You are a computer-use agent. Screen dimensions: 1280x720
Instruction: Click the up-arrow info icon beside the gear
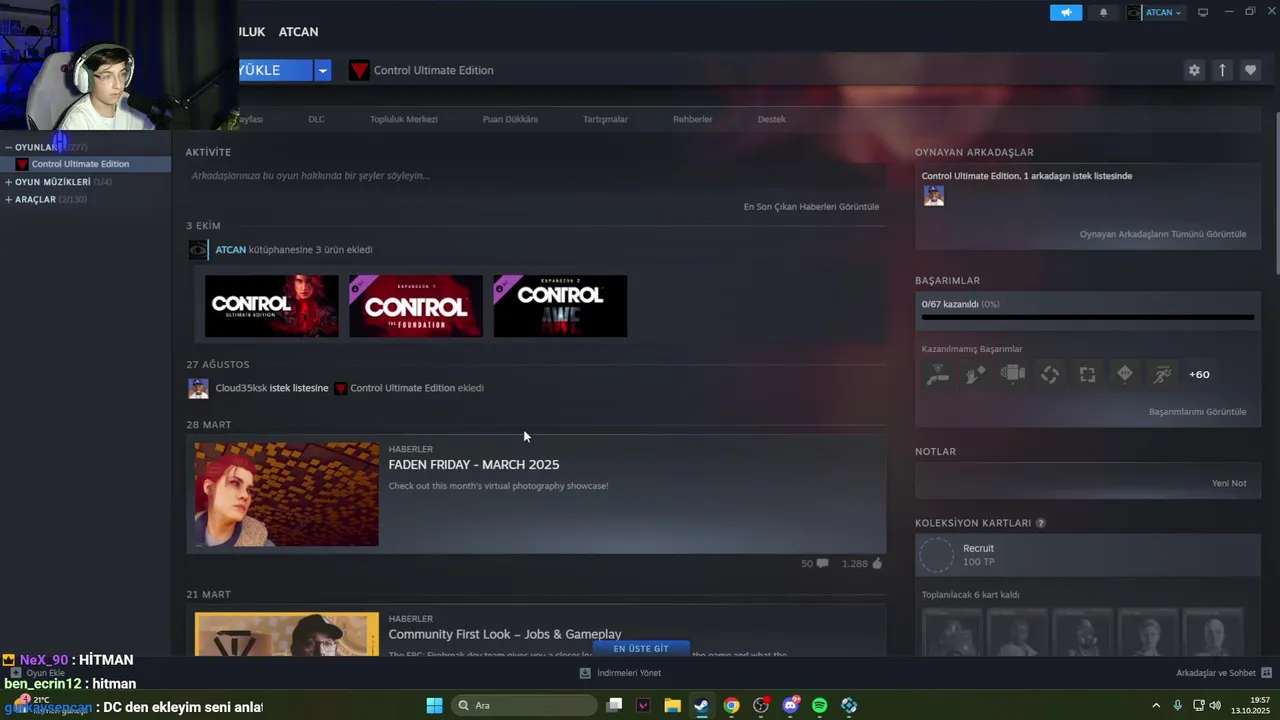(1222, 70)
